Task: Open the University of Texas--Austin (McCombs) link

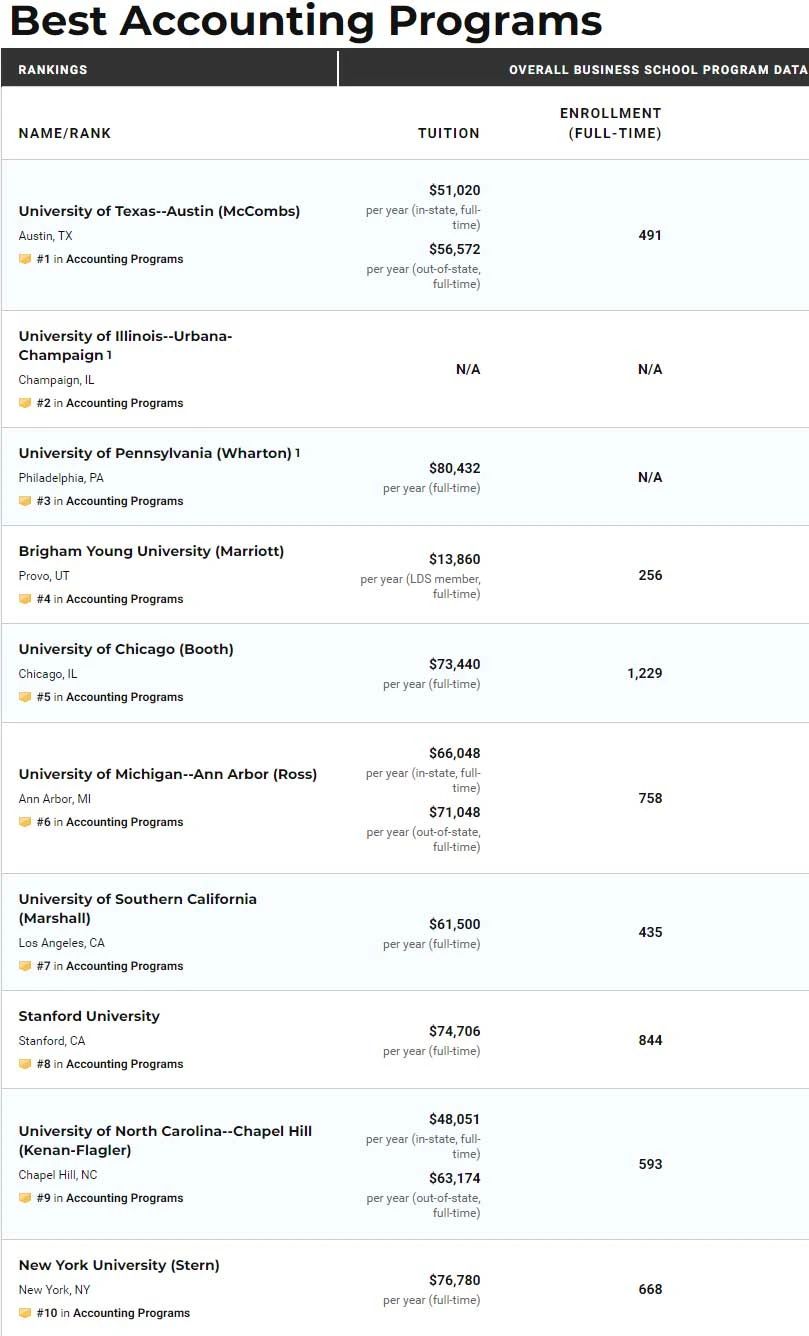Action: pos(159,211)
